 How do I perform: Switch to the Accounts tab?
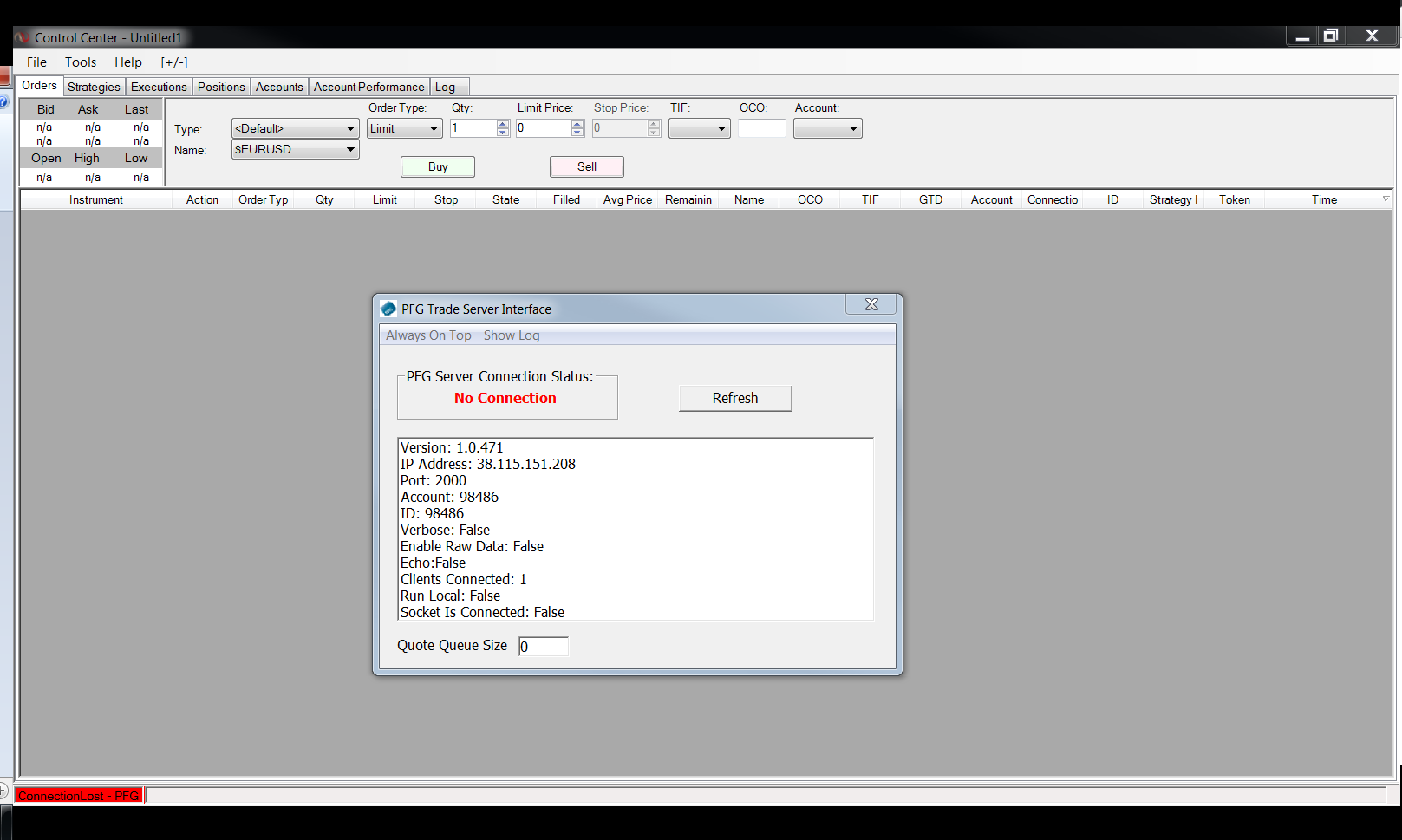(x=279, y=87)
